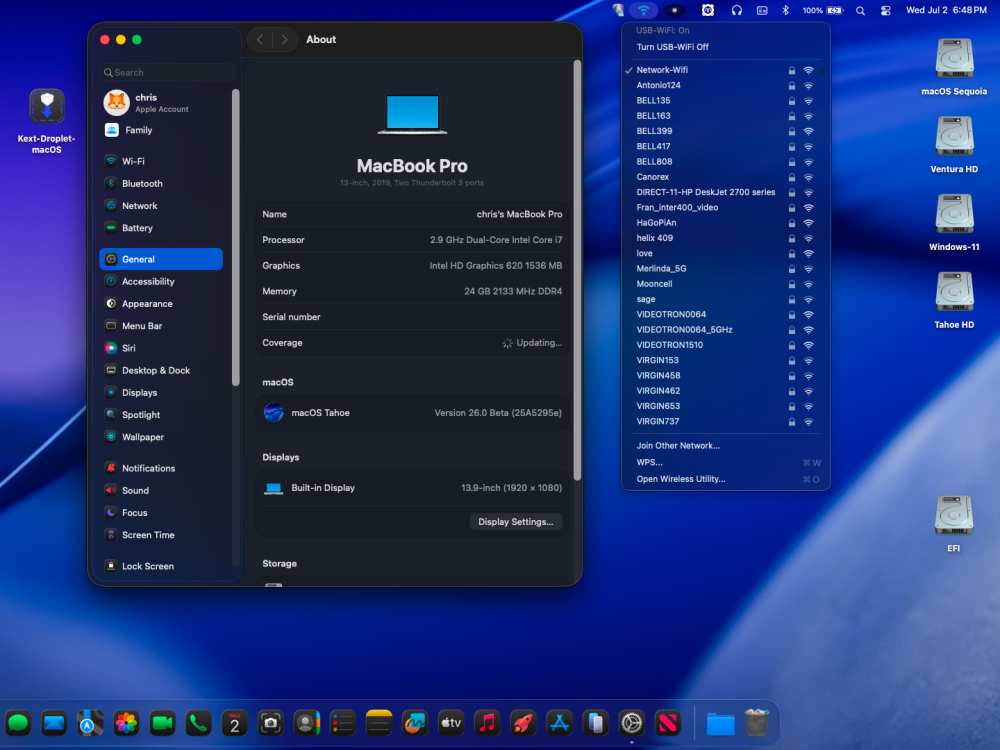Click the eye icon in menu bar

(x=674, y=10)
